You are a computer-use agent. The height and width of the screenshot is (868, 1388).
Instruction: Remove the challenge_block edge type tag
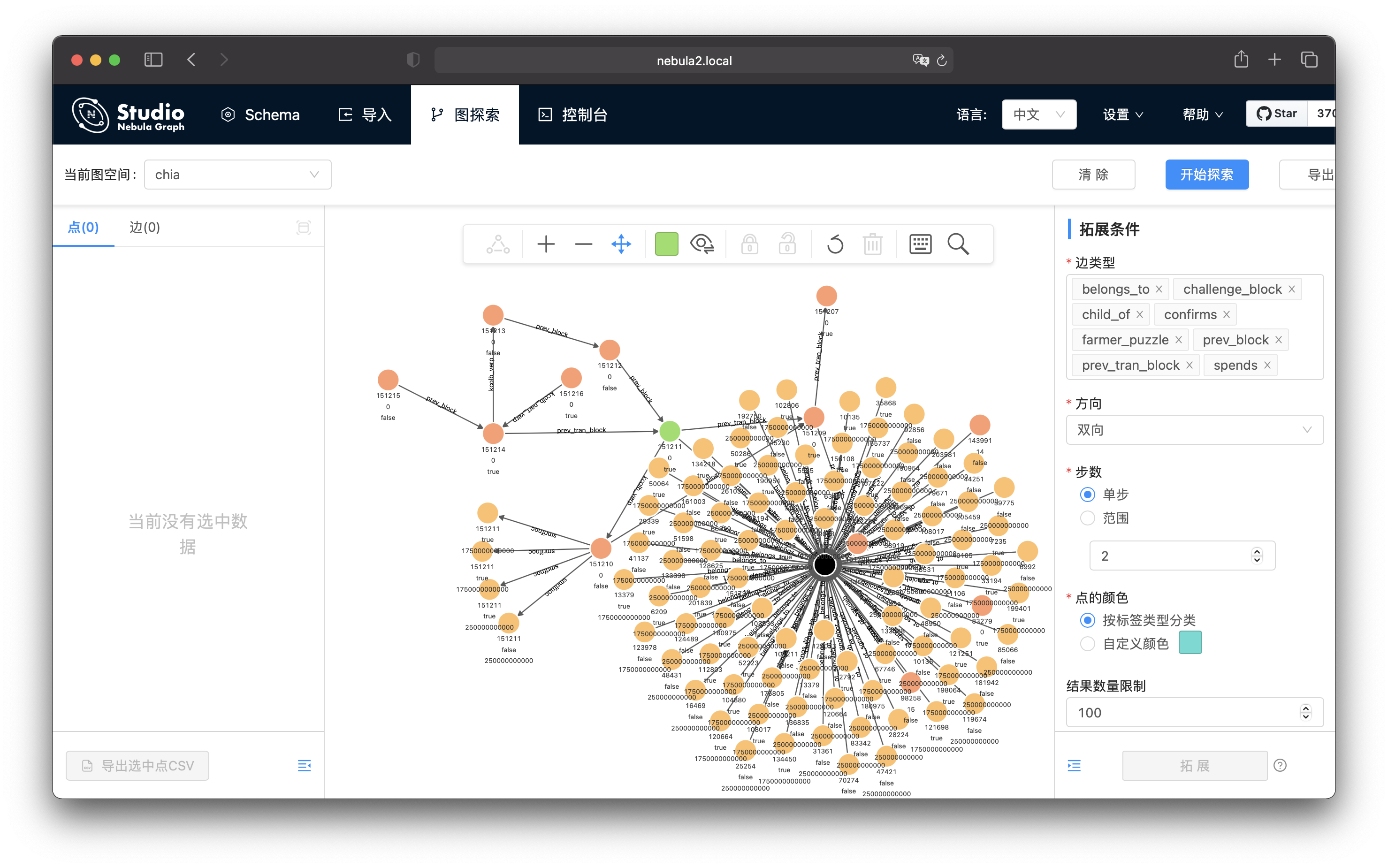pyautogui.click(x=1291, y=289)
